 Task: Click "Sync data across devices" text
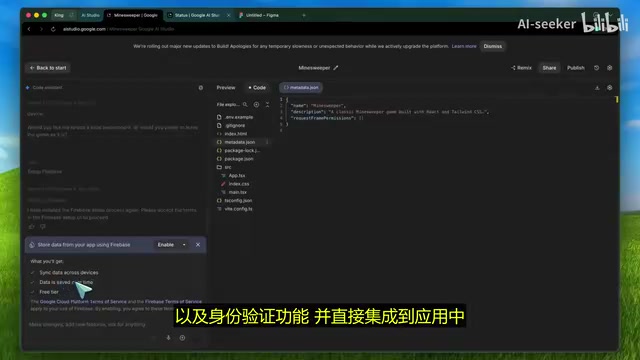coord(69,272)
